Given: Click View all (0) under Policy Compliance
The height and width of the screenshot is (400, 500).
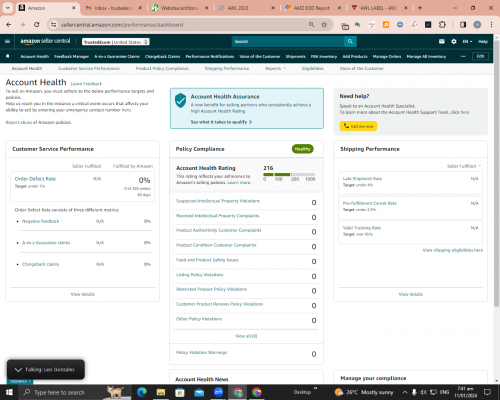Looking at the screenshot, I should coord(246,336).
